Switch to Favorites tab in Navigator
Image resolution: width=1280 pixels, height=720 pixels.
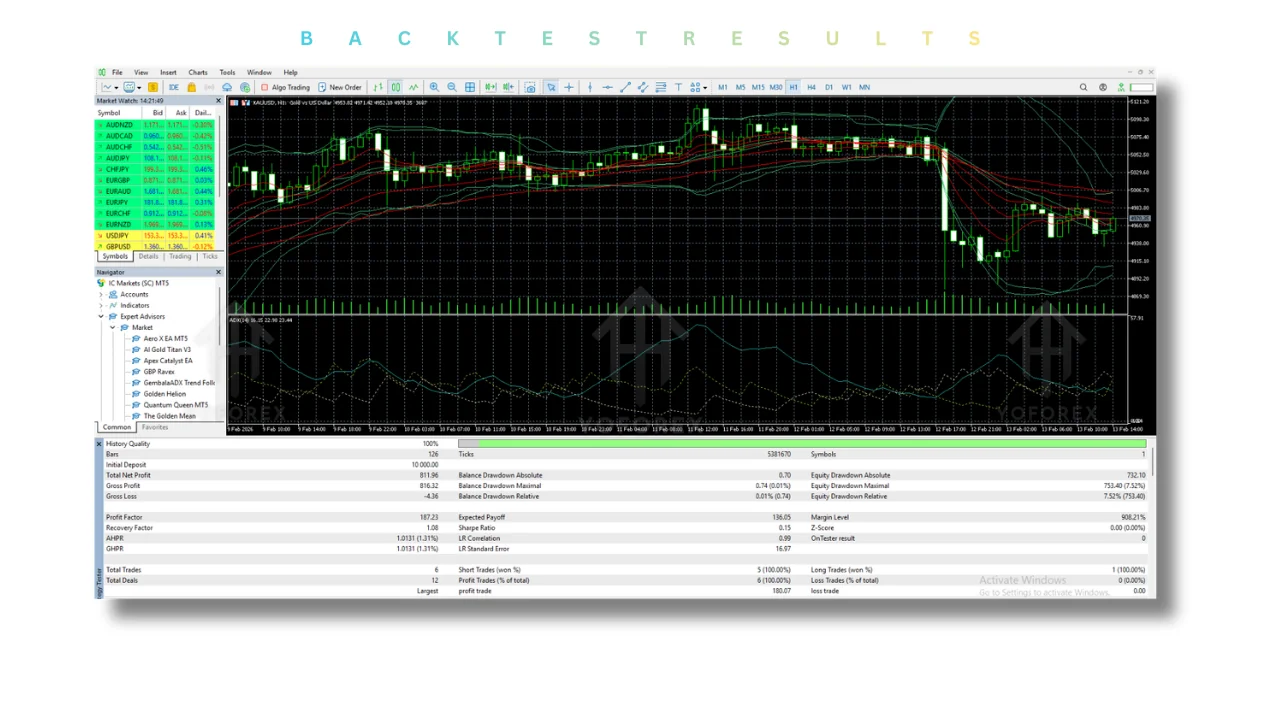coord(155,428)
